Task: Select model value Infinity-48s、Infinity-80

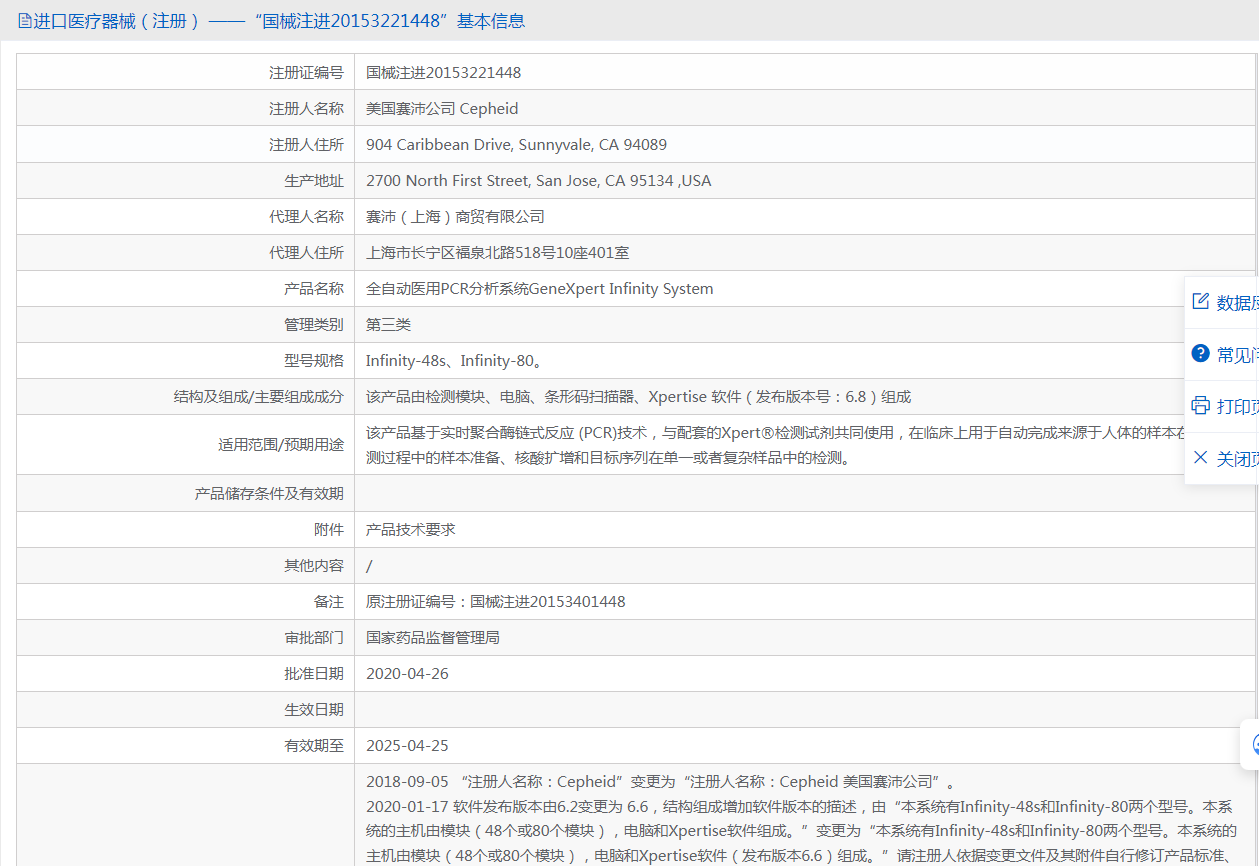Action: [455, 361]
